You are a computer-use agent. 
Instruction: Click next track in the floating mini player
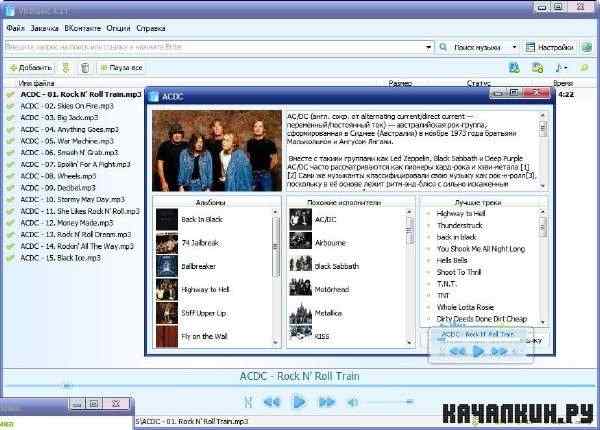[499, 351]
